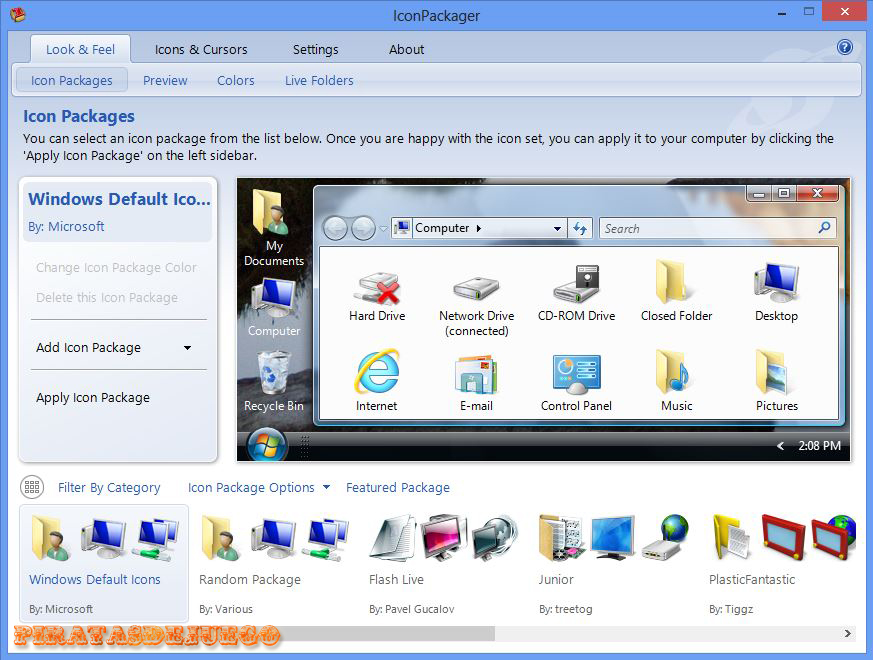Open the help question mark icon
873x660 pixels.
click(x=845, y=47)
